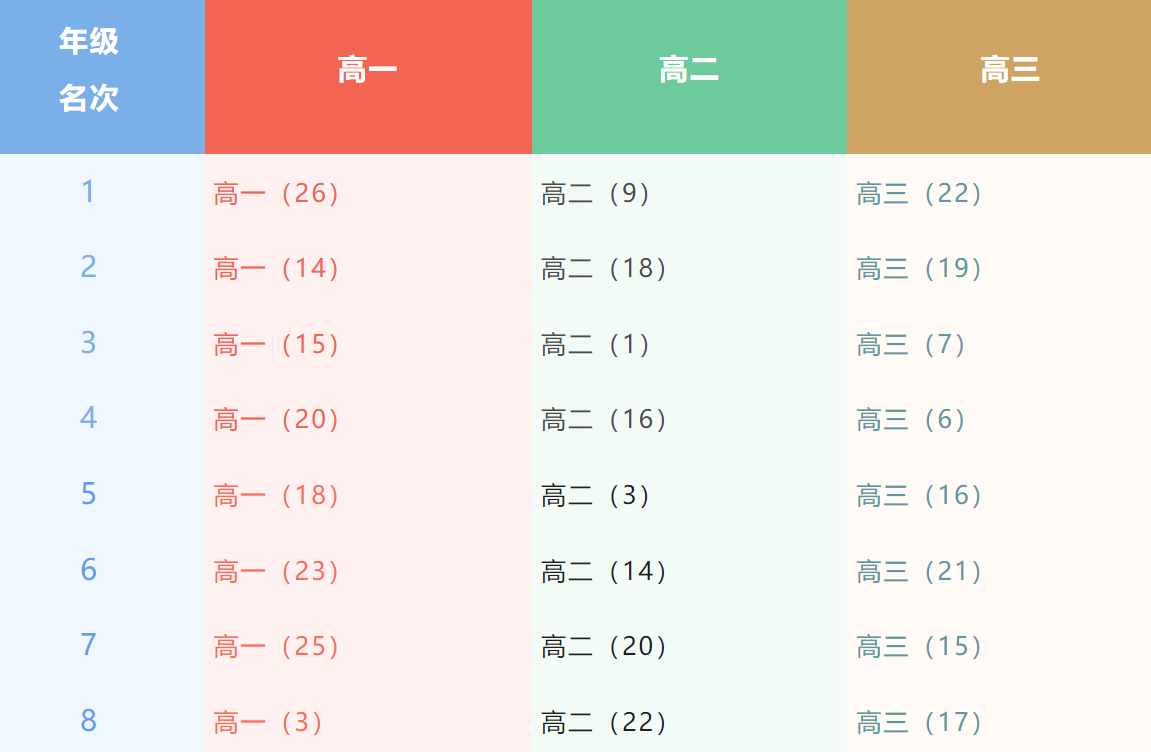Select the 高三 column header
The height and width of the screenshot is (752, 1151).
click(x=1010, y=71)
